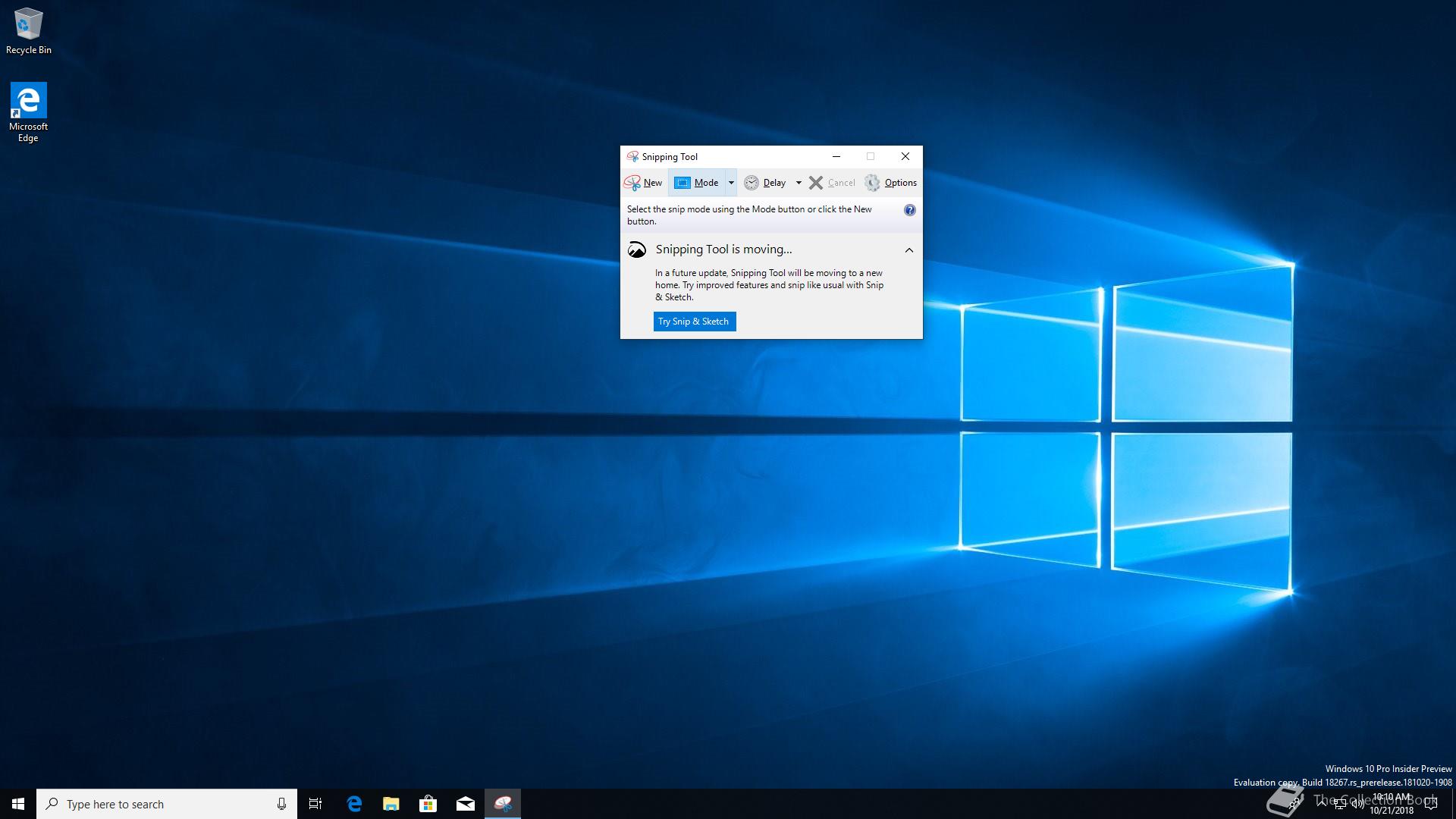Launch Edge from the taskbar
This screenshot has width=1456, height=819.
(x=354, y=804)
